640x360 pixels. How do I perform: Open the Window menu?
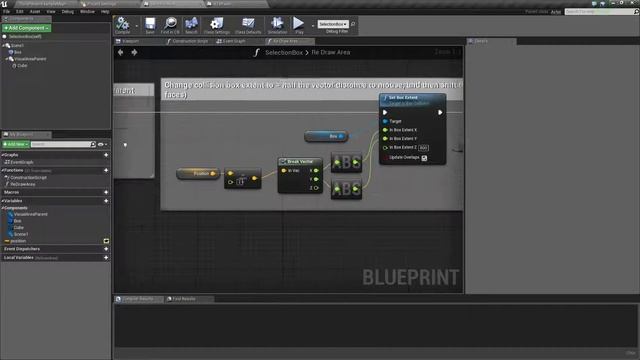tap(87, 11)
